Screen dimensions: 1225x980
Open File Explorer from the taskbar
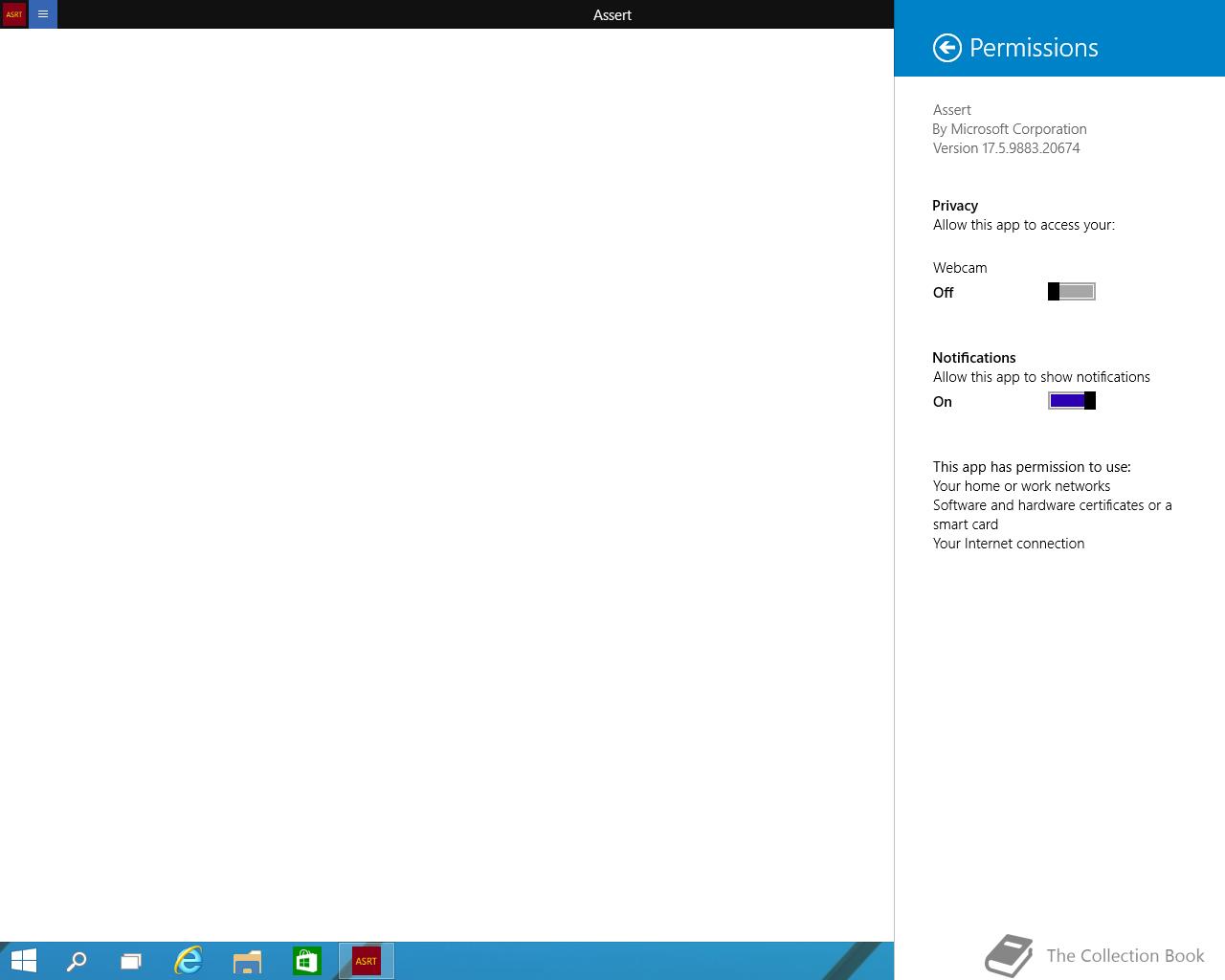click(247, 961)
